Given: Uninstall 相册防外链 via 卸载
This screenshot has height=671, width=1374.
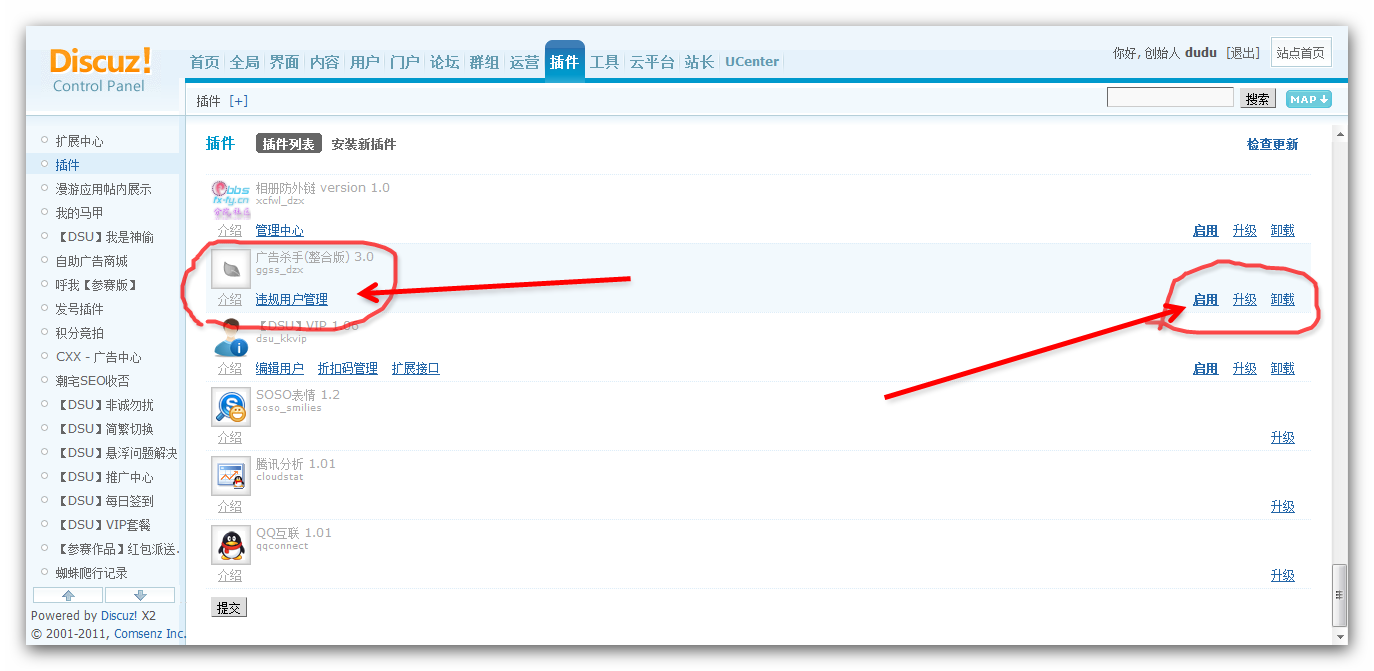Looking at the screenshot, I should 1283,231.
